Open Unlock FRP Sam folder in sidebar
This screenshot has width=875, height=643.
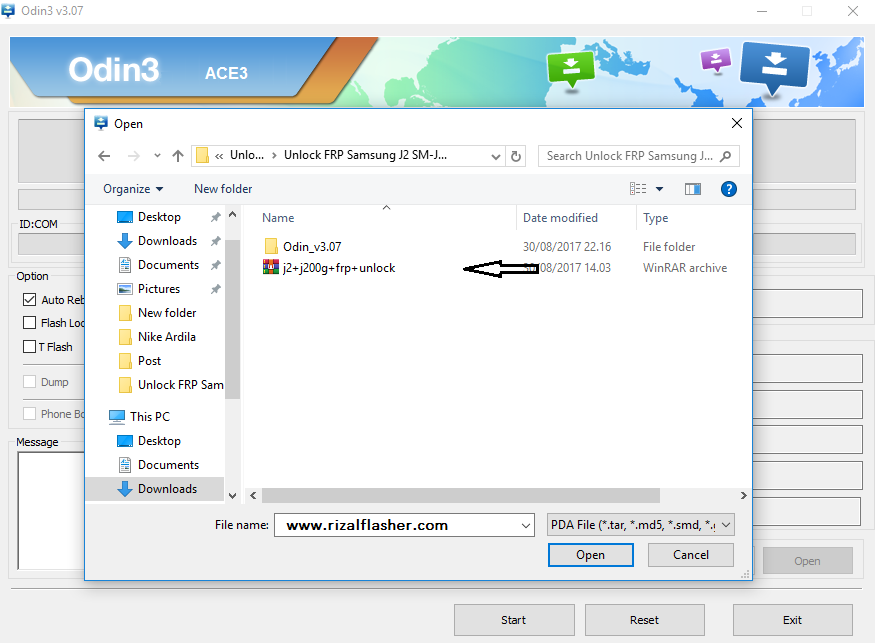180,385
